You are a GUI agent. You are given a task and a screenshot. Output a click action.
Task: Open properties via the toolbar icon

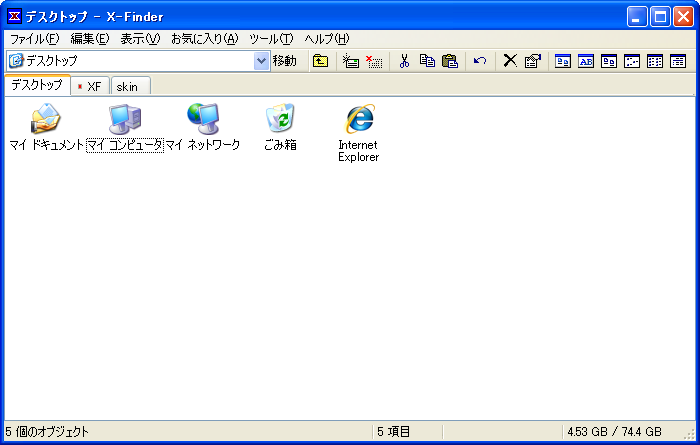[x=532, y=61]
